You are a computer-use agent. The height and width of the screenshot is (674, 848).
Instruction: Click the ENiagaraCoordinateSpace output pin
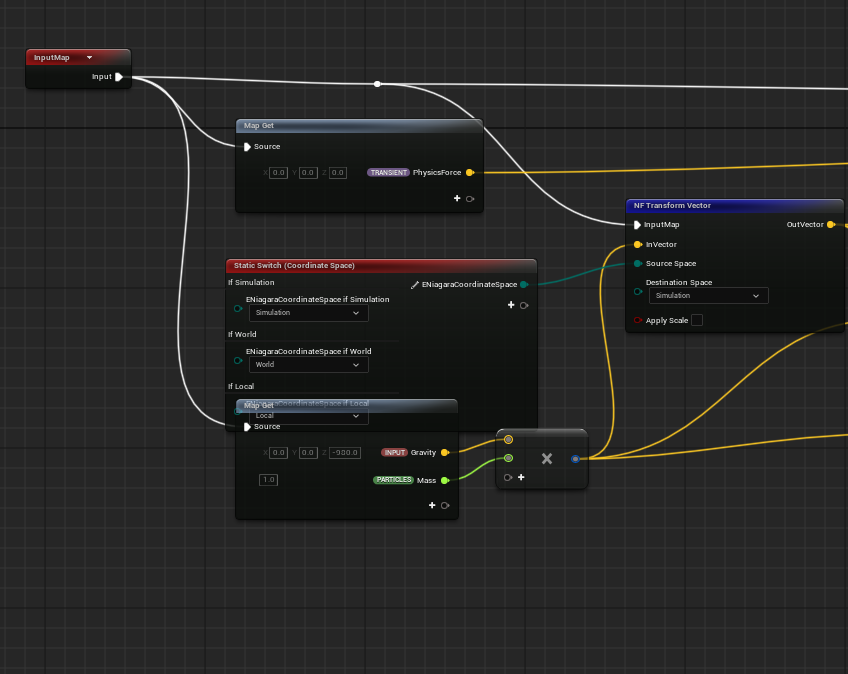click(x=524, y=285)
